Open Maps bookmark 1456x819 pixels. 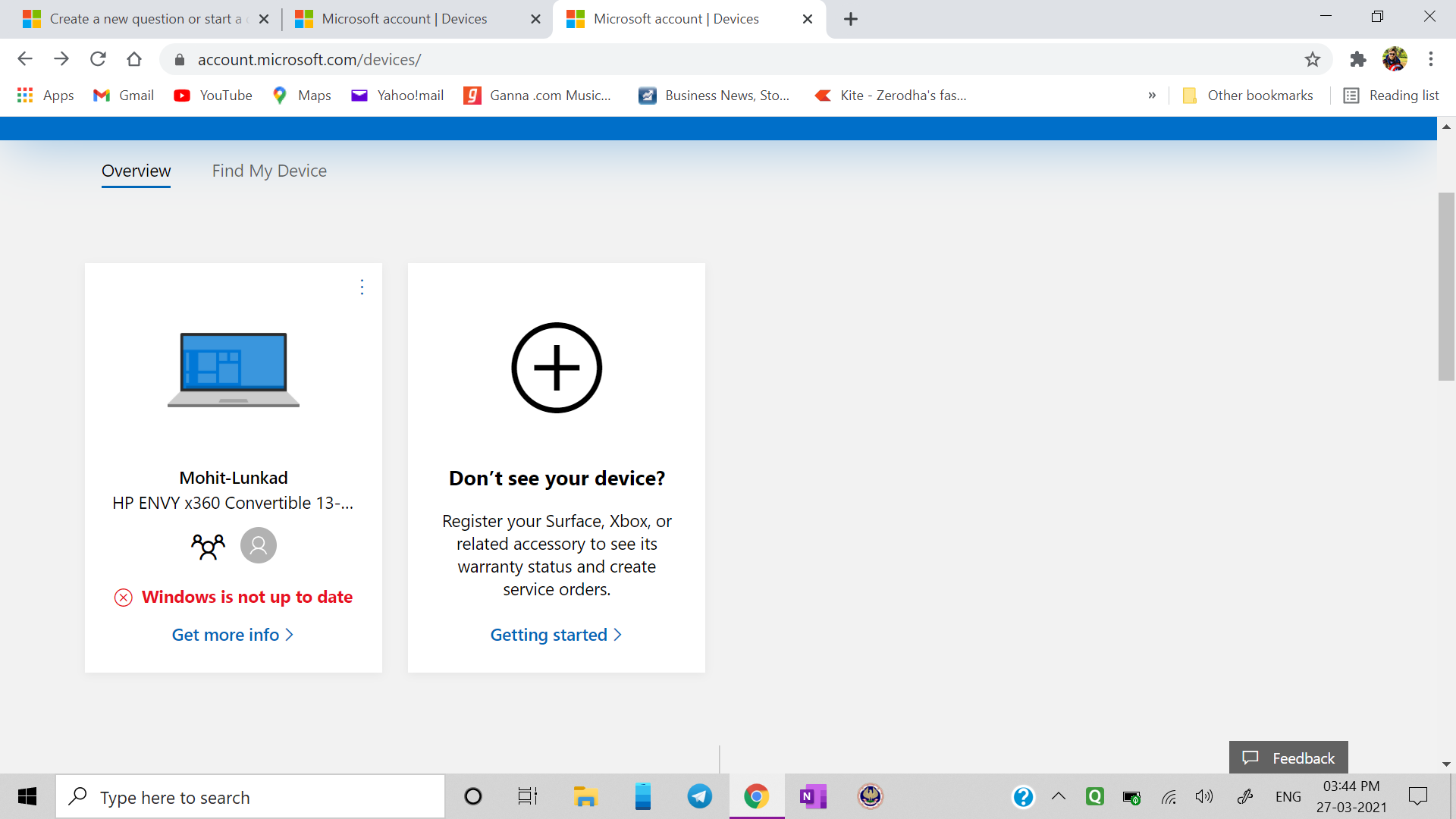pyautogui.click(x=302, y=96)
